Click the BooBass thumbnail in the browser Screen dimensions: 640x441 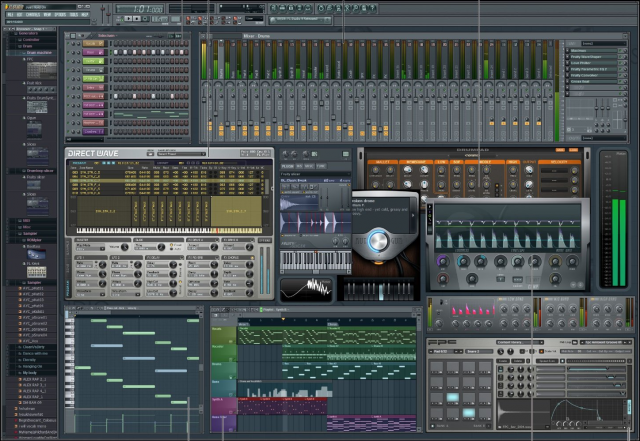coord(36,254)
